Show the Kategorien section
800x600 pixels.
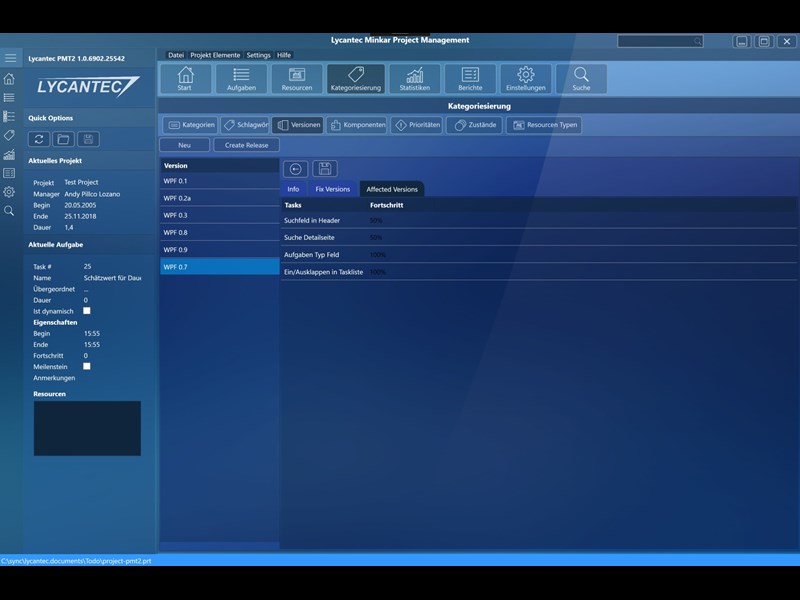(191, 125)
